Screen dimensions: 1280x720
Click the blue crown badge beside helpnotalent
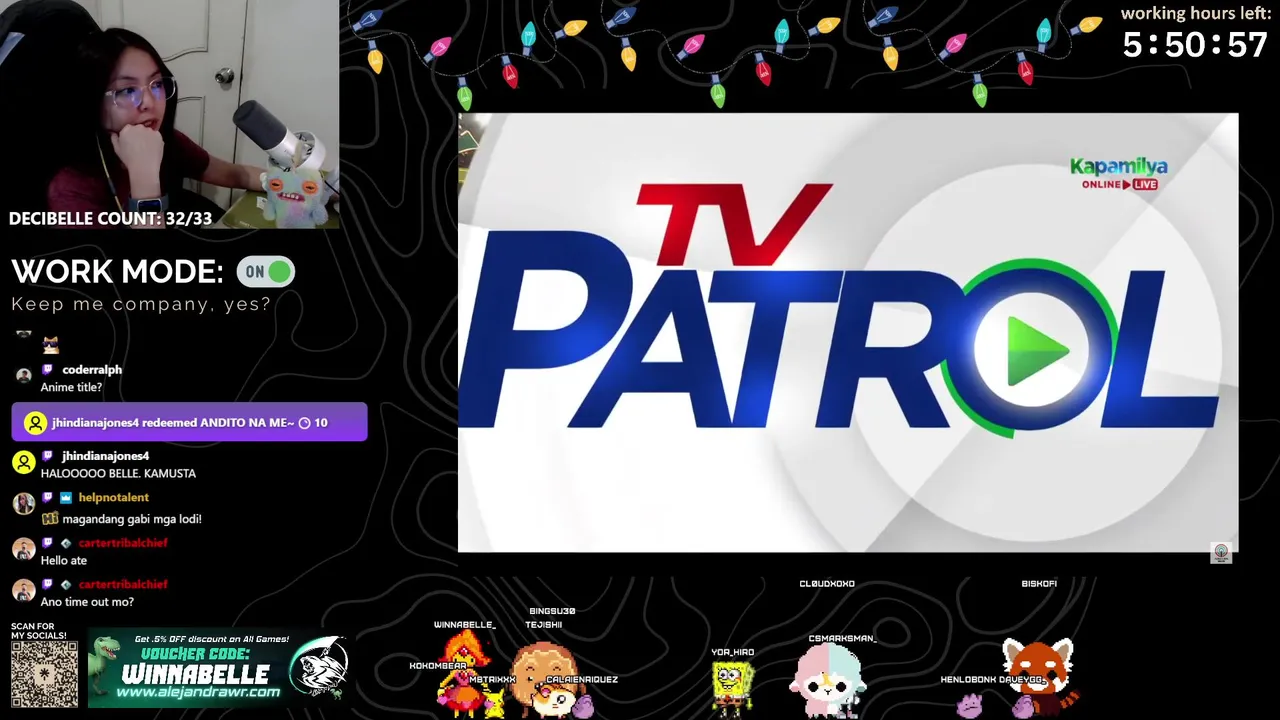(66, 498)
